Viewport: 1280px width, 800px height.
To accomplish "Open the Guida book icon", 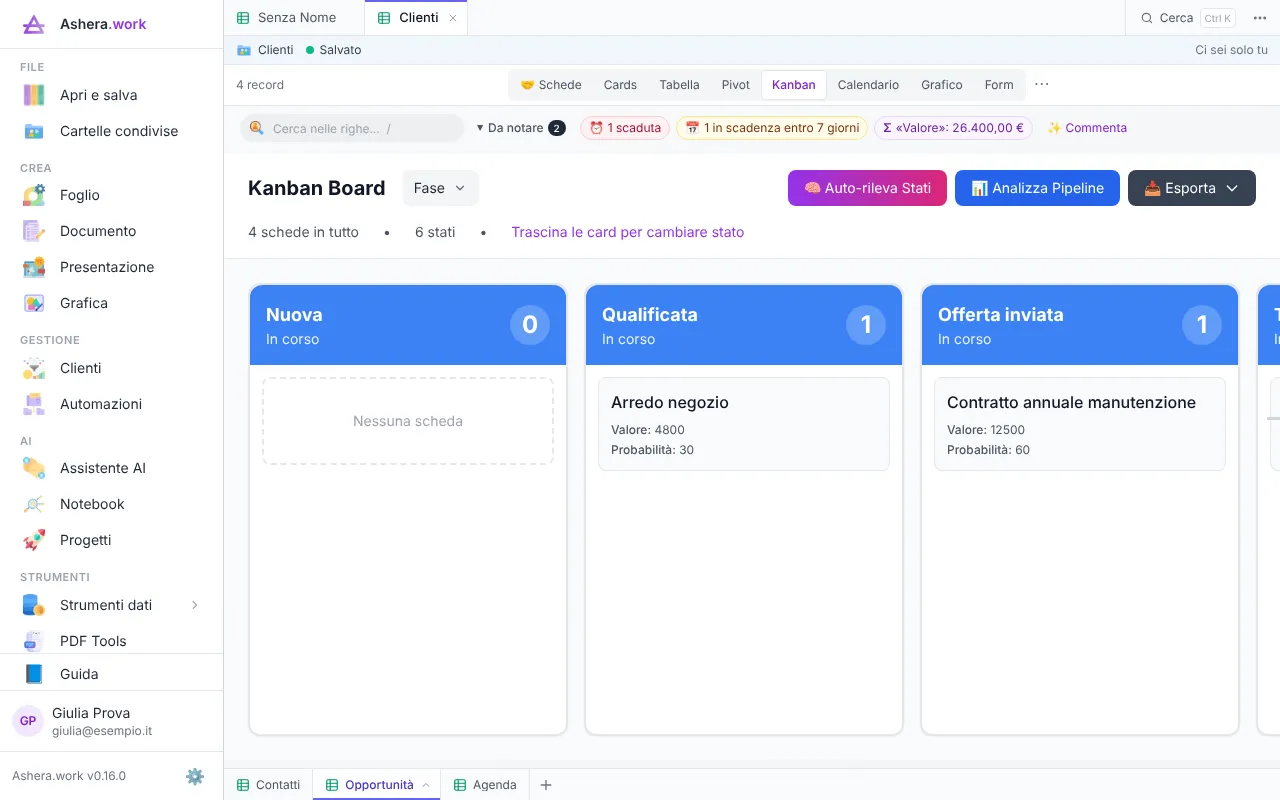I will pyautogui.click(x=34, y=674).
